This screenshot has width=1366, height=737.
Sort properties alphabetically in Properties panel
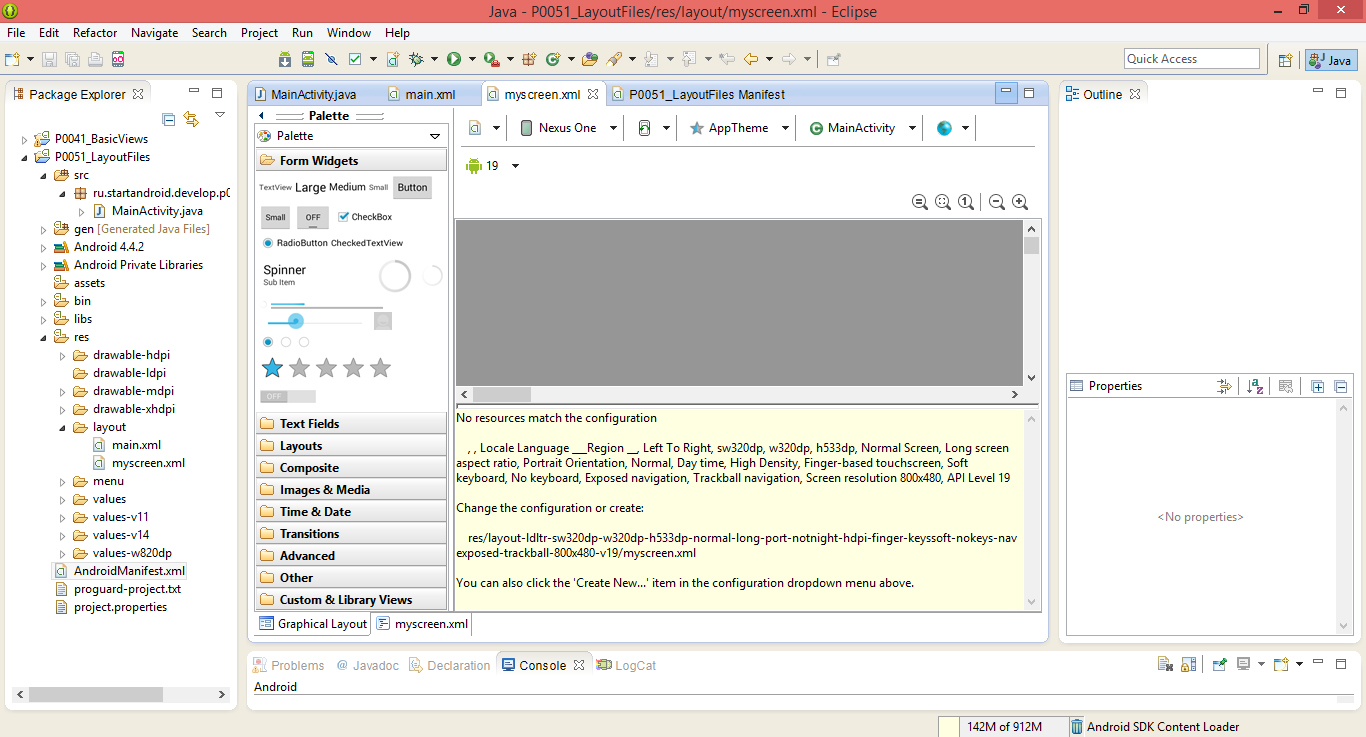[x=1255, y=386]
